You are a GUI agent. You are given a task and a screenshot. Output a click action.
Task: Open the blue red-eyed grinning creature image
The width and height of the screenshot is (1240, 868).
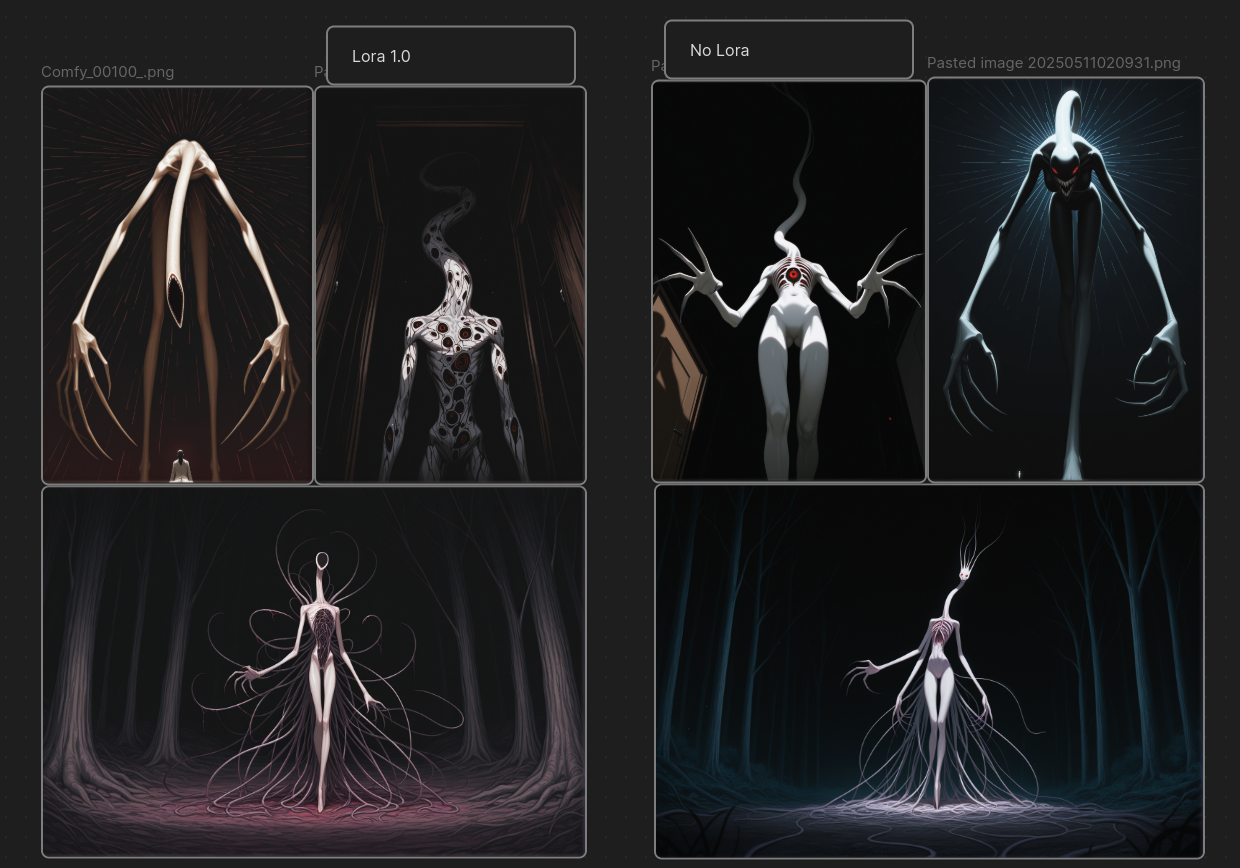click(1066, 280)
